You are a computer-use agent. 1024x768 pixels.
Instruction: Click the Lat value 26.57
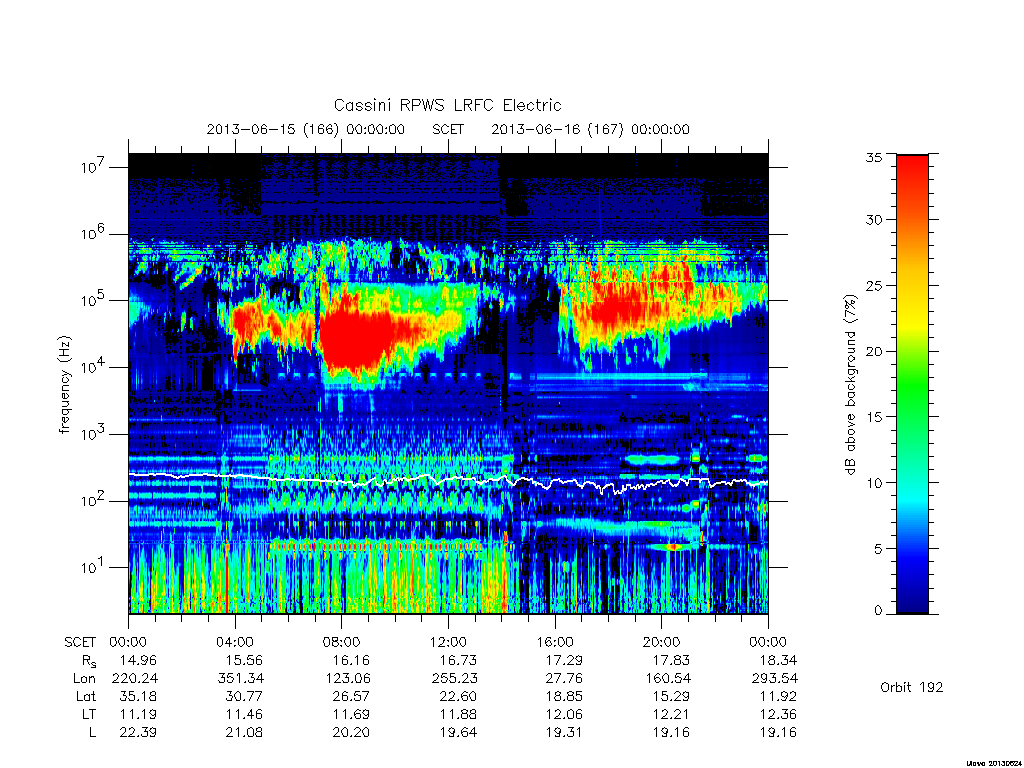coord(351,696)
